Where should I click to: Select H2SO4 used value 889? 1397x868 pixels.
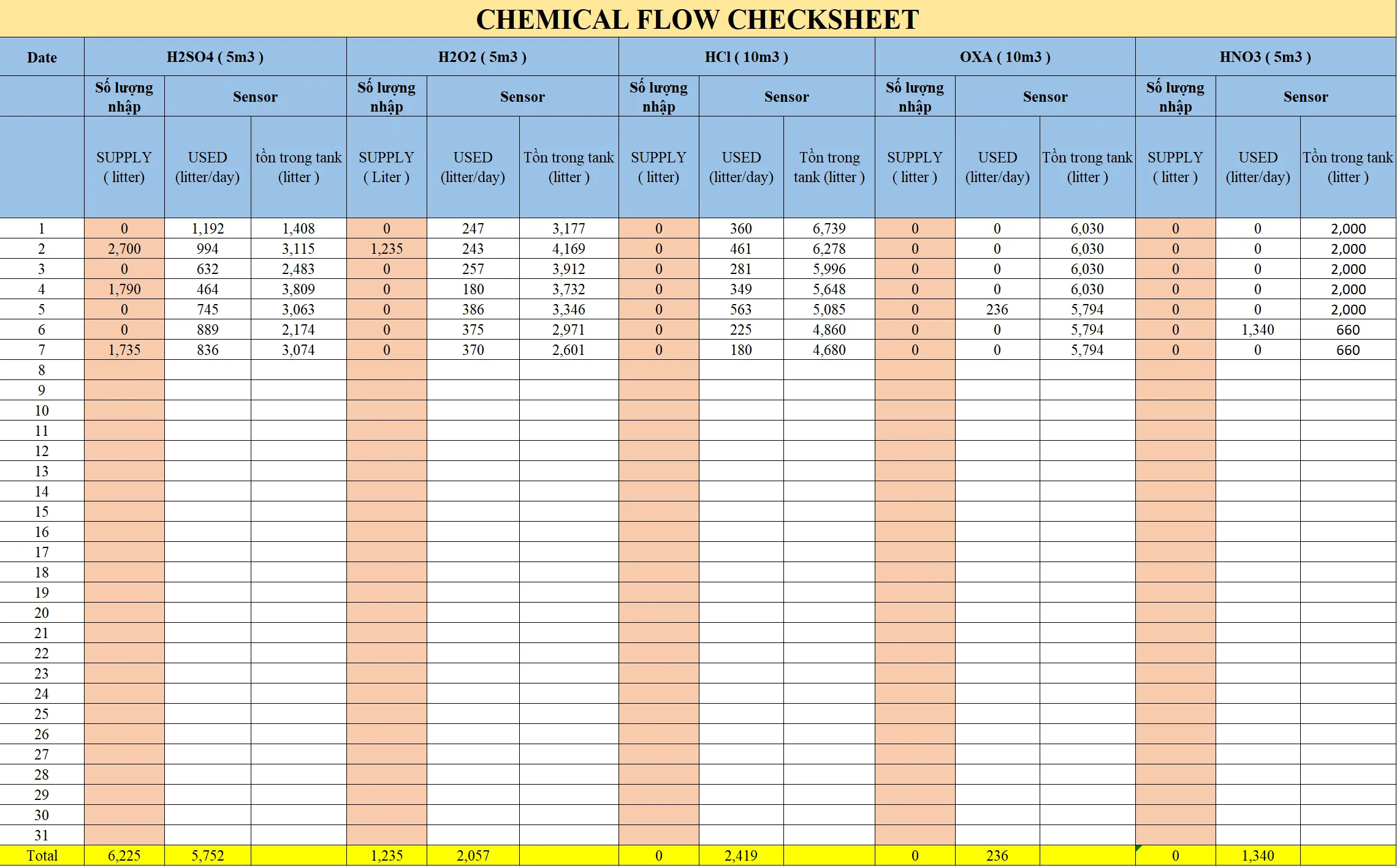(208, 330)
